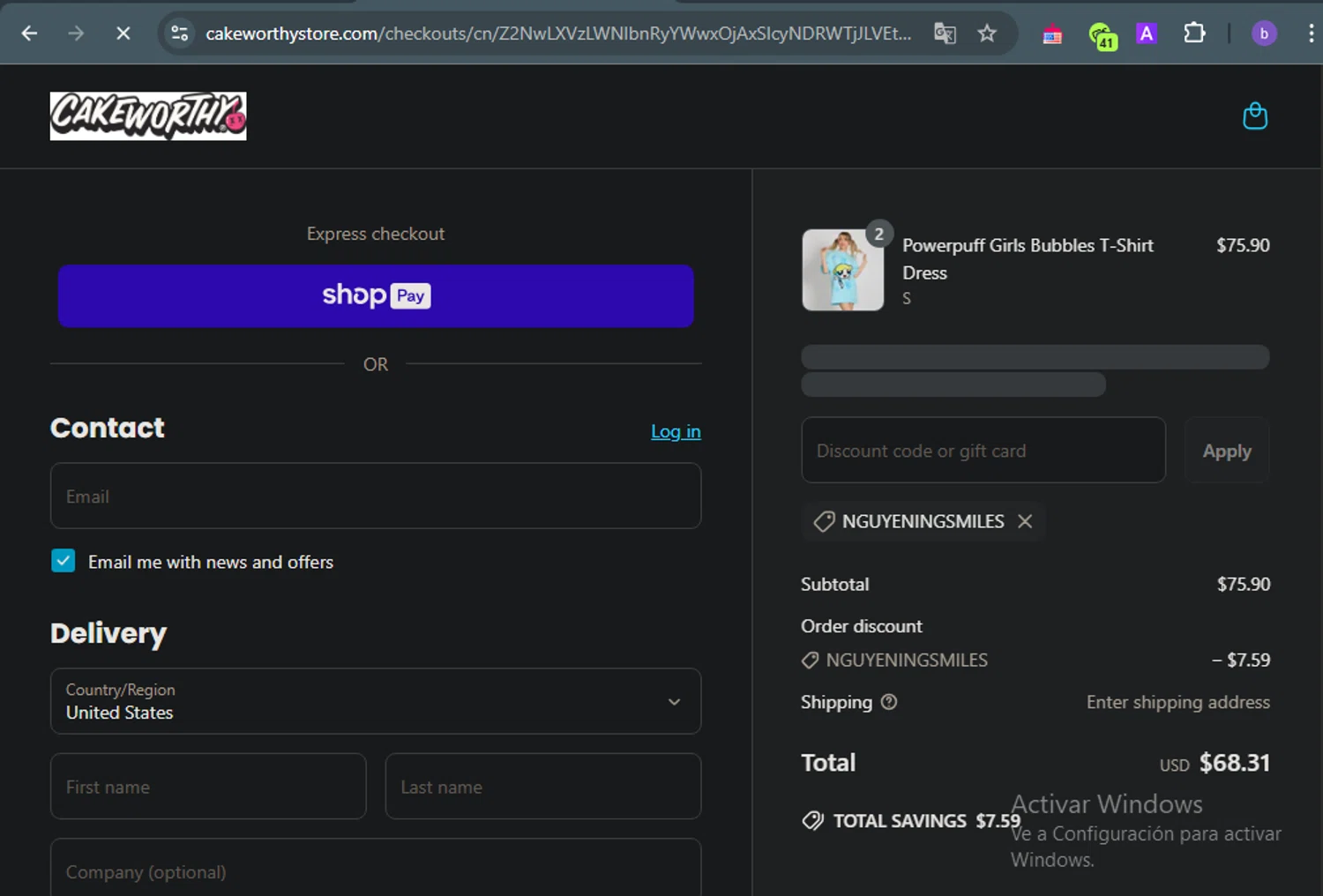
Task: Click the Contact heading
Action: (x=108, y=428)
